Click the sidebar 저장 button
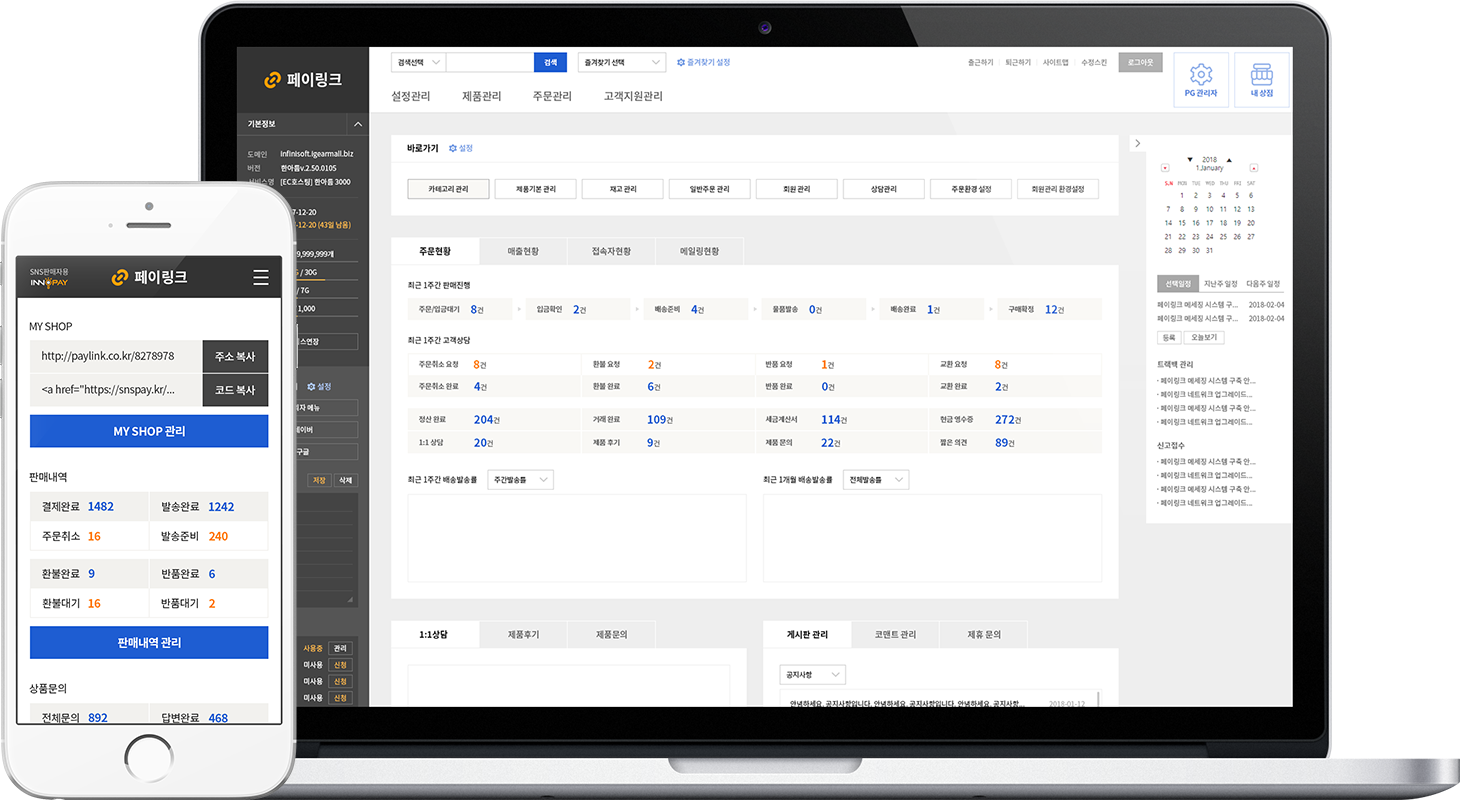1460x800 pixels. pos(319,480)
